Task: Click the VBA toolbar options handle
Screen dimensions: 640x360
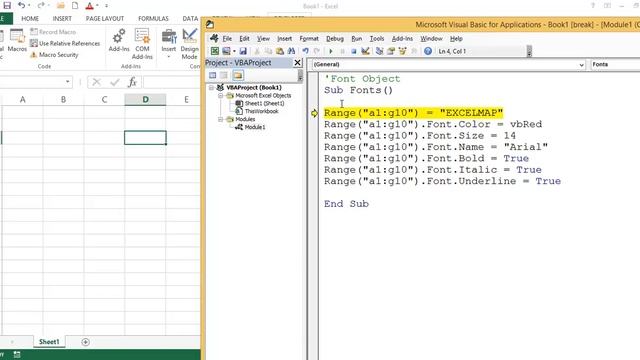Action: 529,51
